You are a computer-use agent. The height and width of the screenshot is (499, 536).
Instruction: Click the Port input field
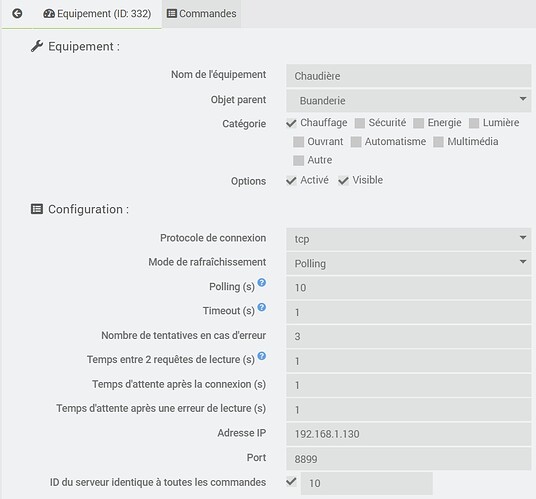point(408,459)
